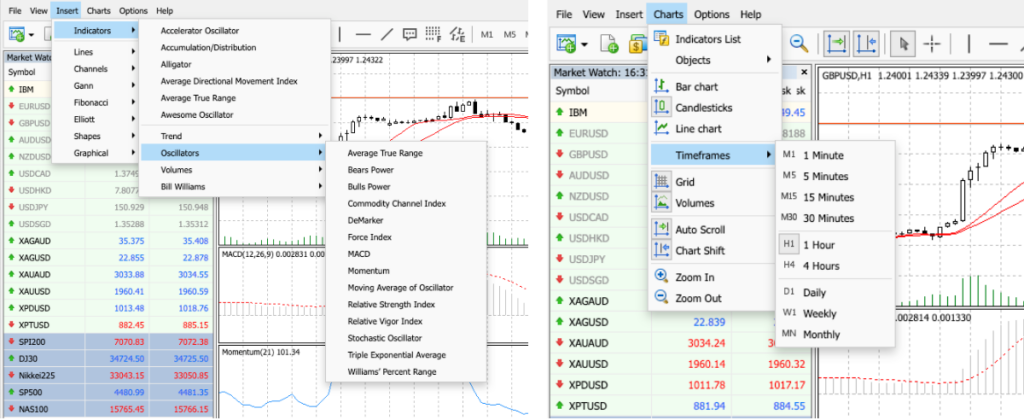Expand the Bill Williams indicators submenu
Image resolution: width=1024 pixels, height=420 pixels.
point(233,186)
